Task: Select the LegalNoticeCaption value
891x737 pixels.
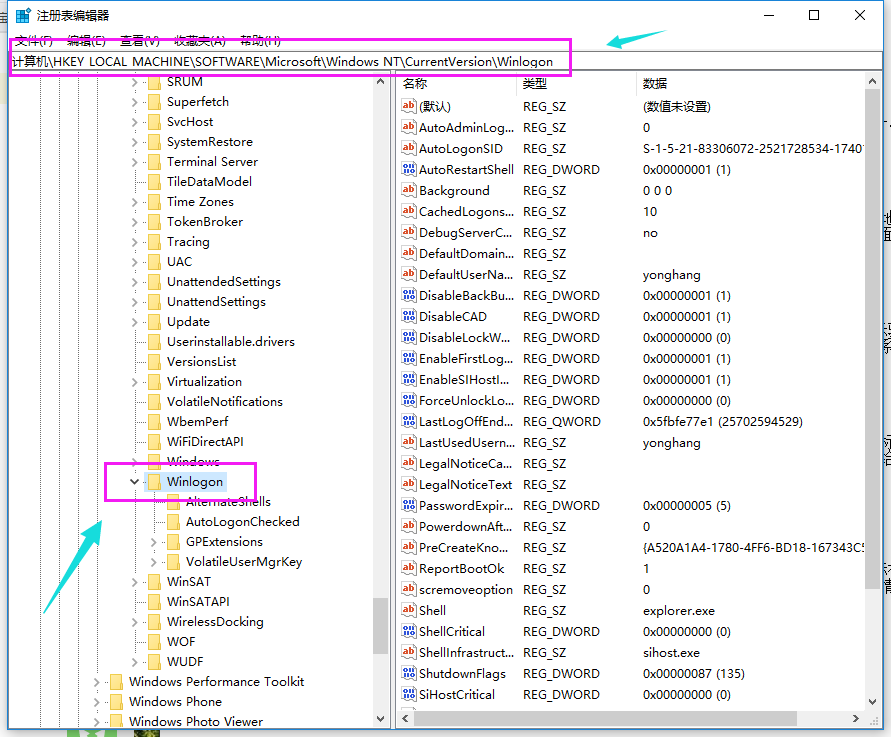Action: pos(461,463)
